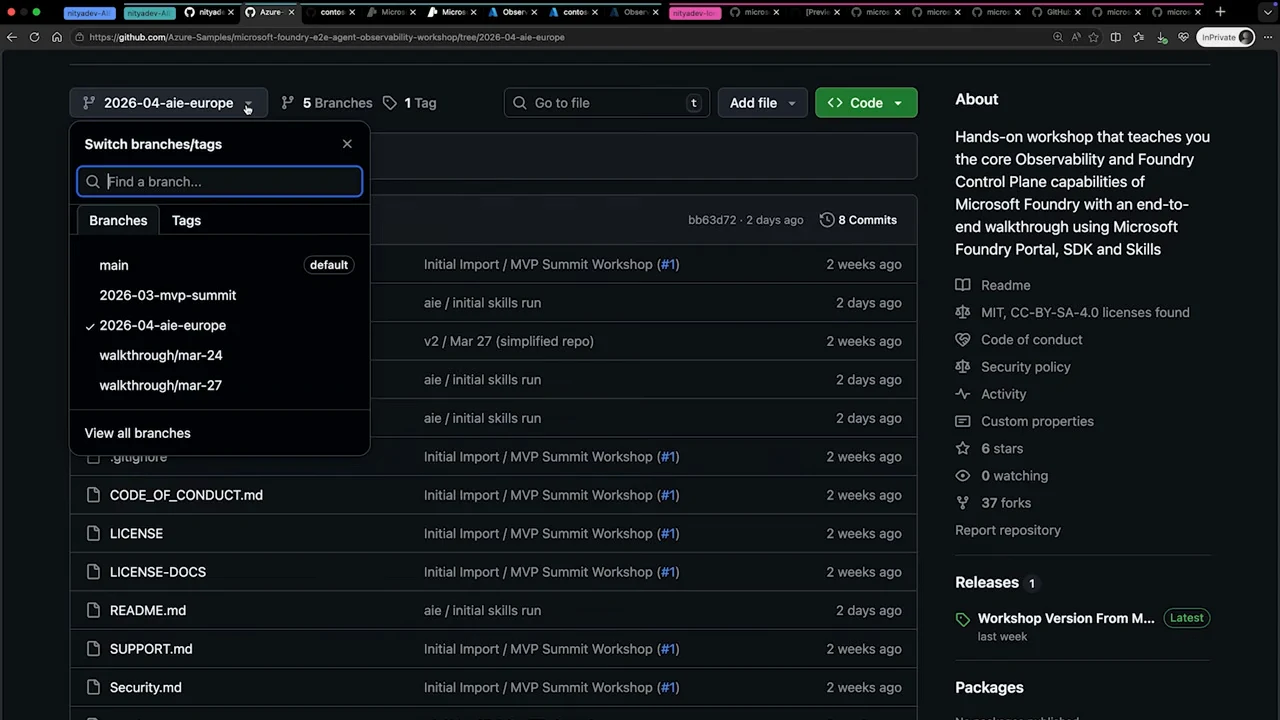Click the eye icon beside 0 watching

pyautogui.click(x=963, y=476)
